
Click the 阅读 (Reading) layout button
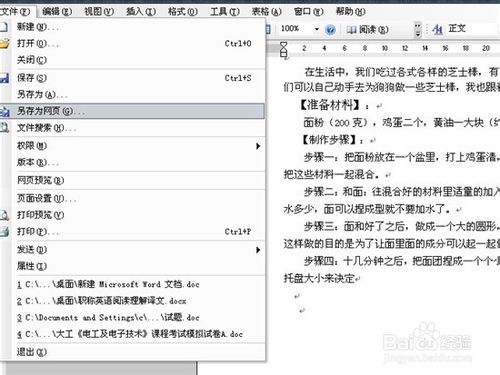(x=367, y=29)
